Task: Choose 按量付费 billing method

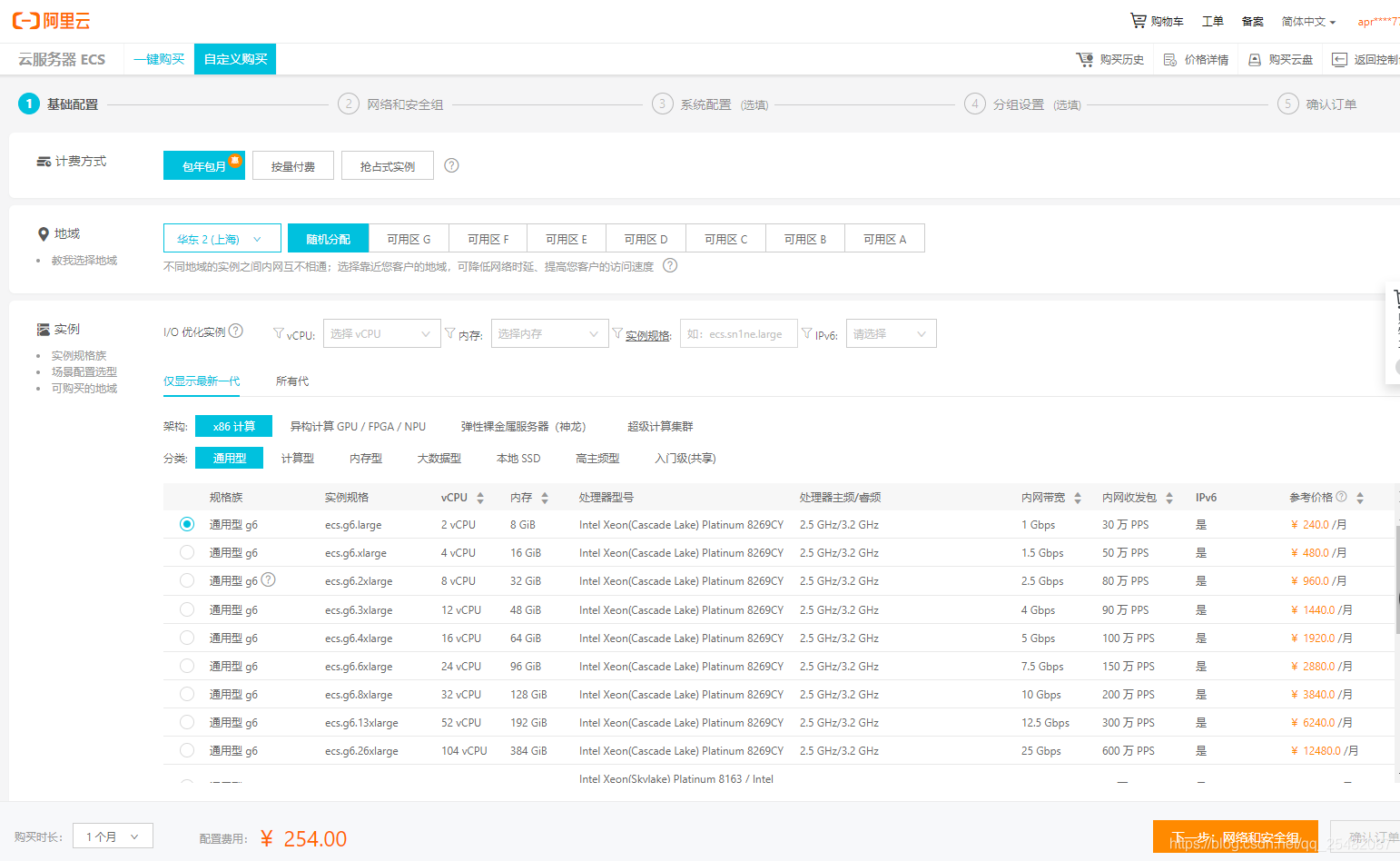Action: pos(293,165)
